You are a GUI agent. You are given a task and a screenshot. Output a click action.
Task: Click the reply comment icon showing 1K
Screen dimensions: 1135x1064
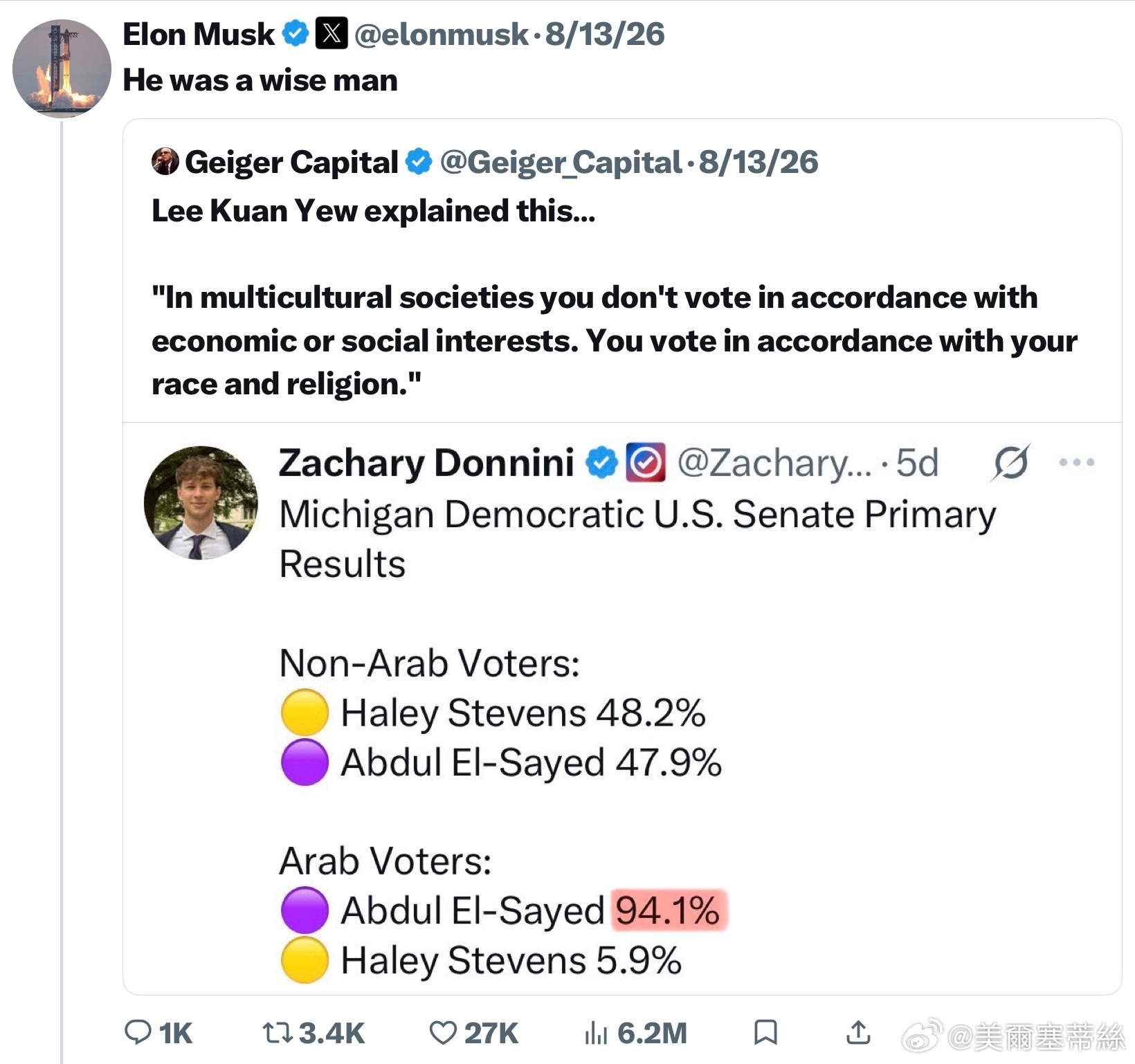(x=138, y=1032)
